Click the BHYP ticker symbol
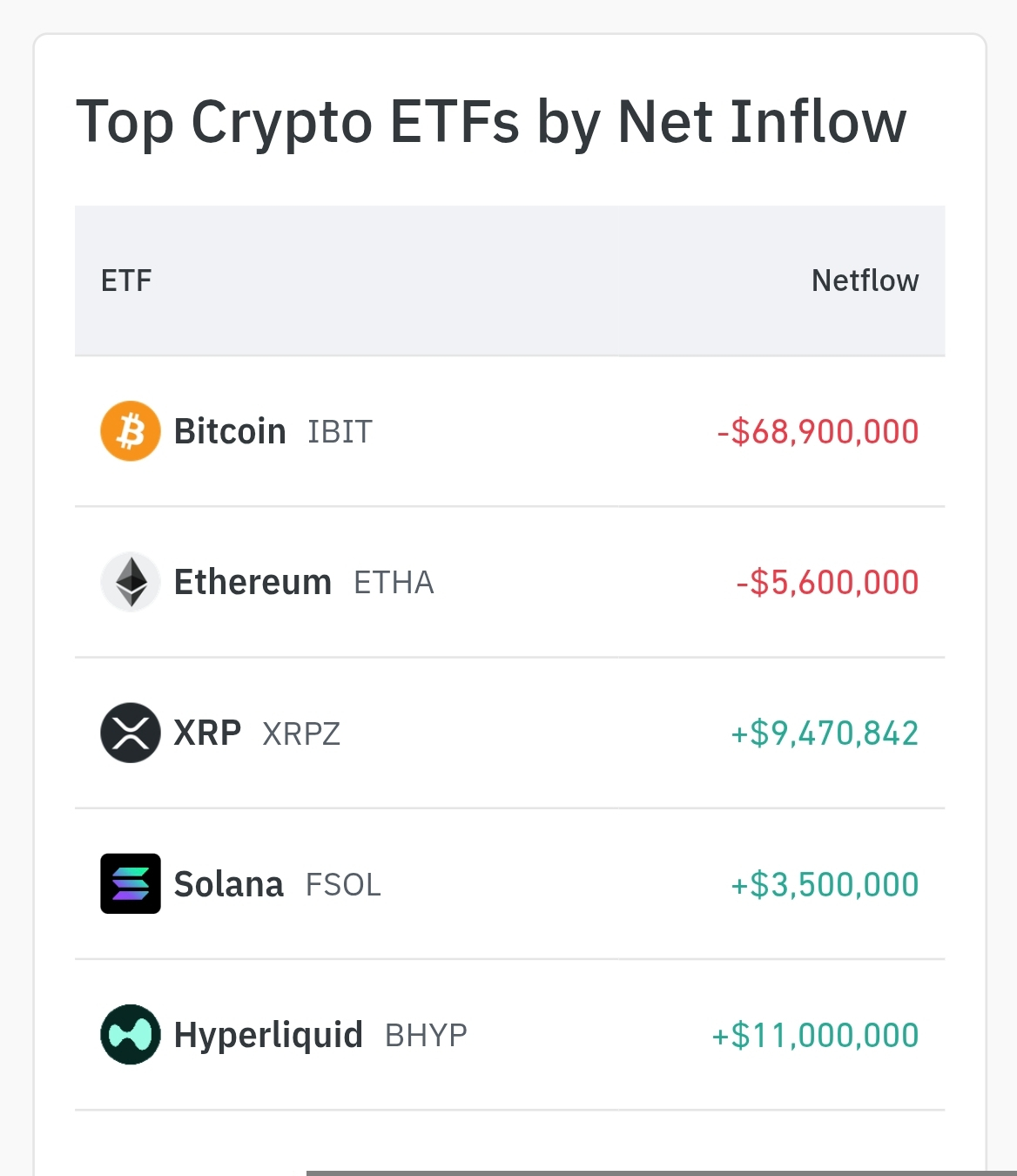1017x1176 pixels. point(426,1036)
